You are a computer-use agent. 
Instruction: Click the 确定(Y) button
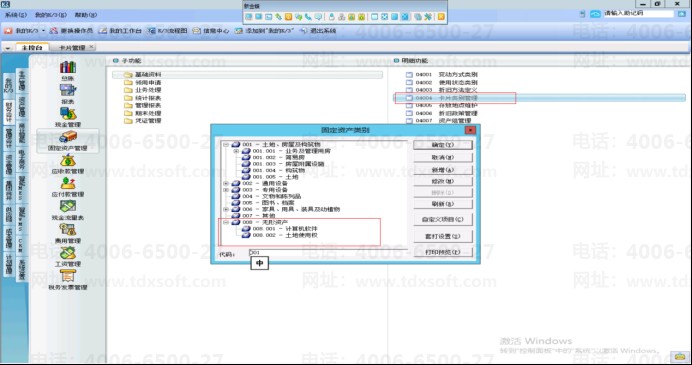tap(443, 145)
